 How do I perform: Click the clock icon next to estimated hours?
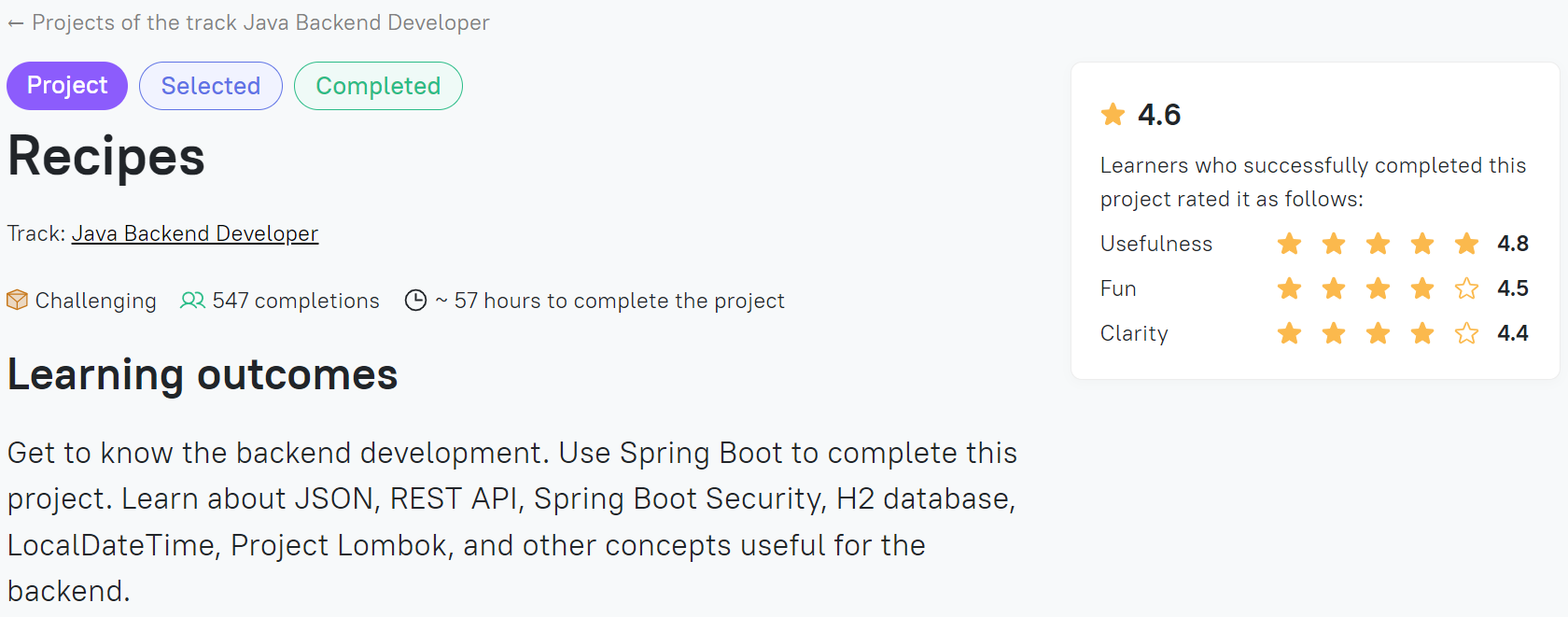[x=416, y=300]
